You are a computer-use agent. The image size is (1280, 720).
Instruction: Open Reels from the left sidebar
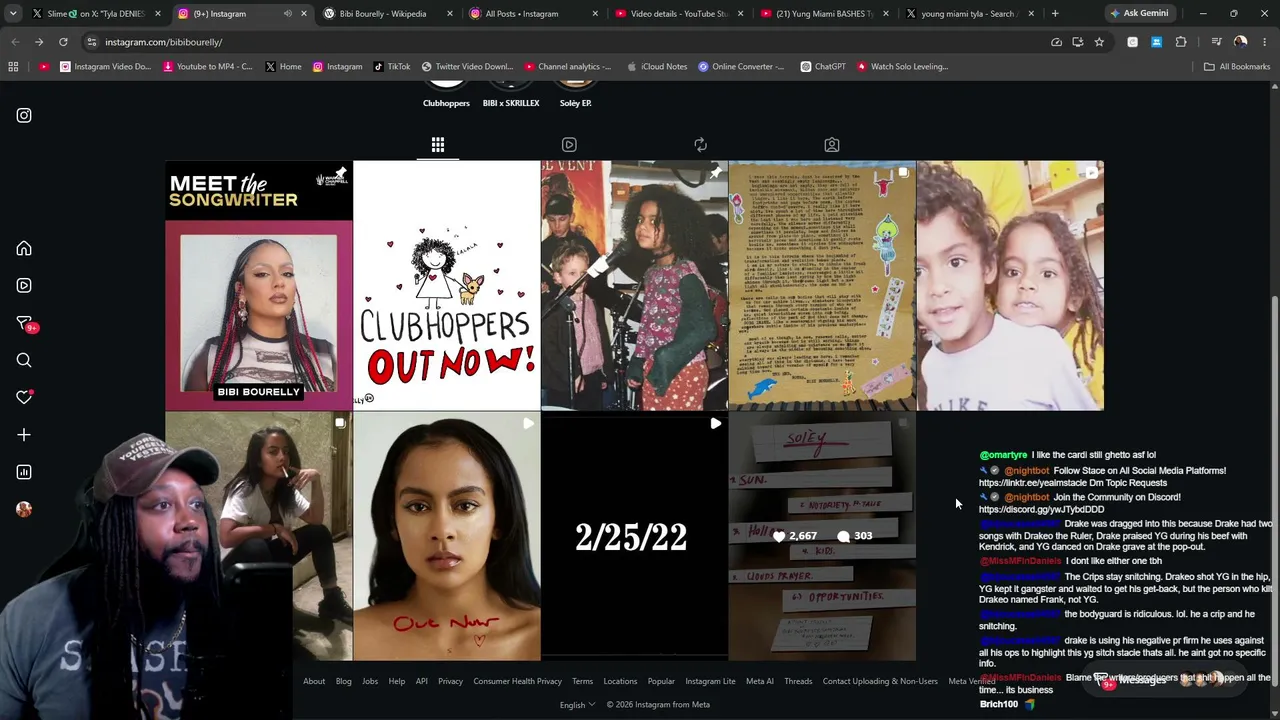click(24, 285)
